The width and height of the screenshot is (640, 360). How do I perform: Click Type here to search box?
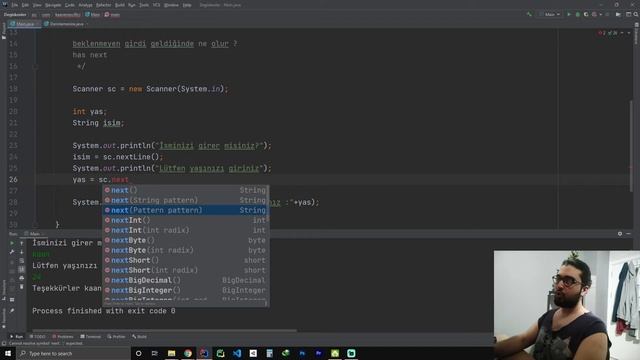(x=73, y=353)
